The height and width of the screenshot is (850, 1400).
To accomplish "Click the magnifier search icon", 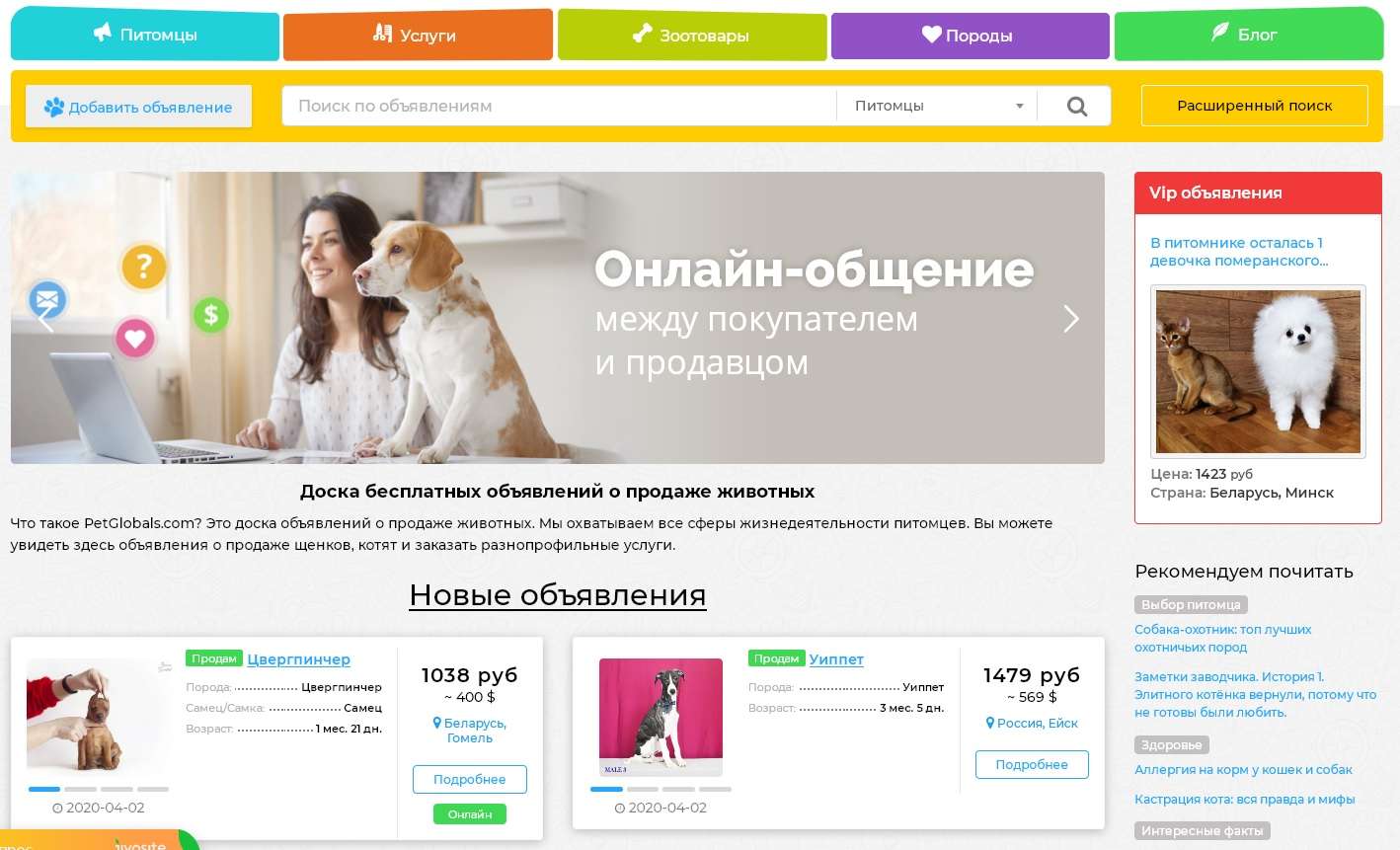I will coord(1077,107).
